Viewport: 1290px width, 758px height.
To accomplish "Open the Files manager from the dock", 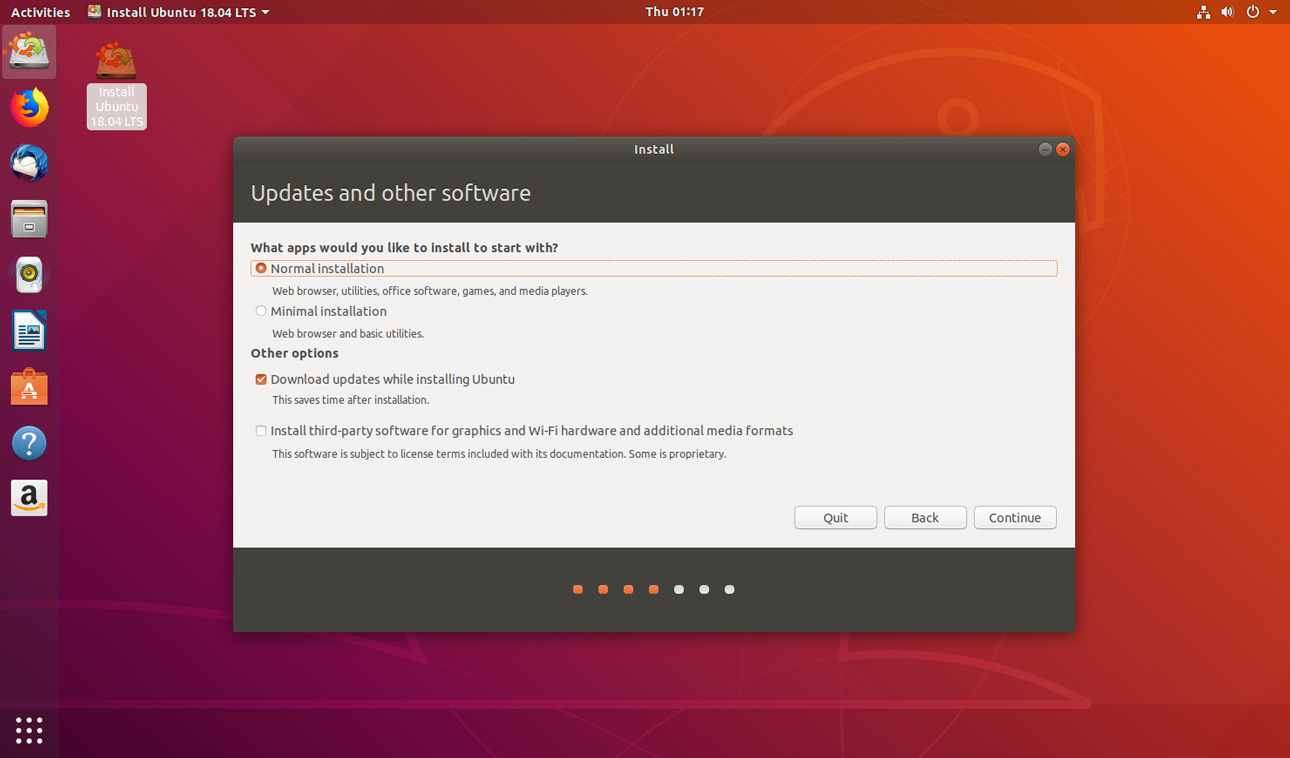I will [x=29, y=219].
